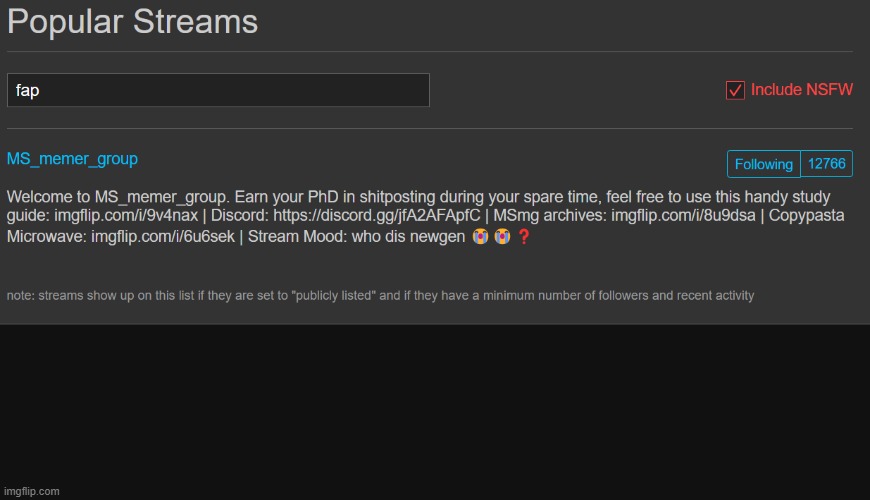Click the Popular Streams heading
Viewport: 870px width, 500px height.
pos(132,22)
